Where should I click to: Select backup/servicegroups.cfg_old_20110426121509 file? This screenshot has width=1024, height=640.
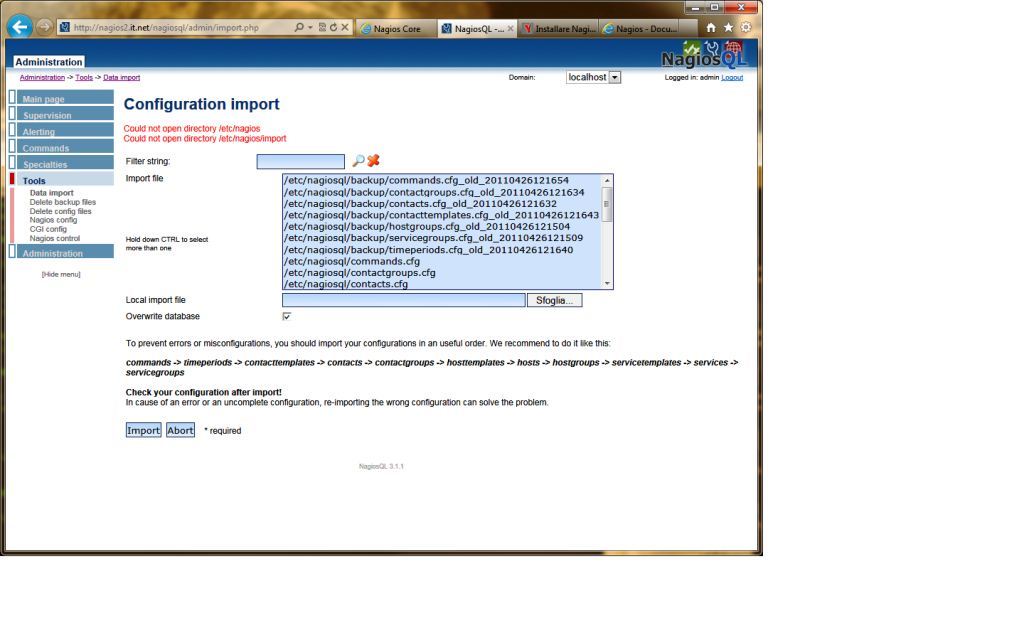433,238
